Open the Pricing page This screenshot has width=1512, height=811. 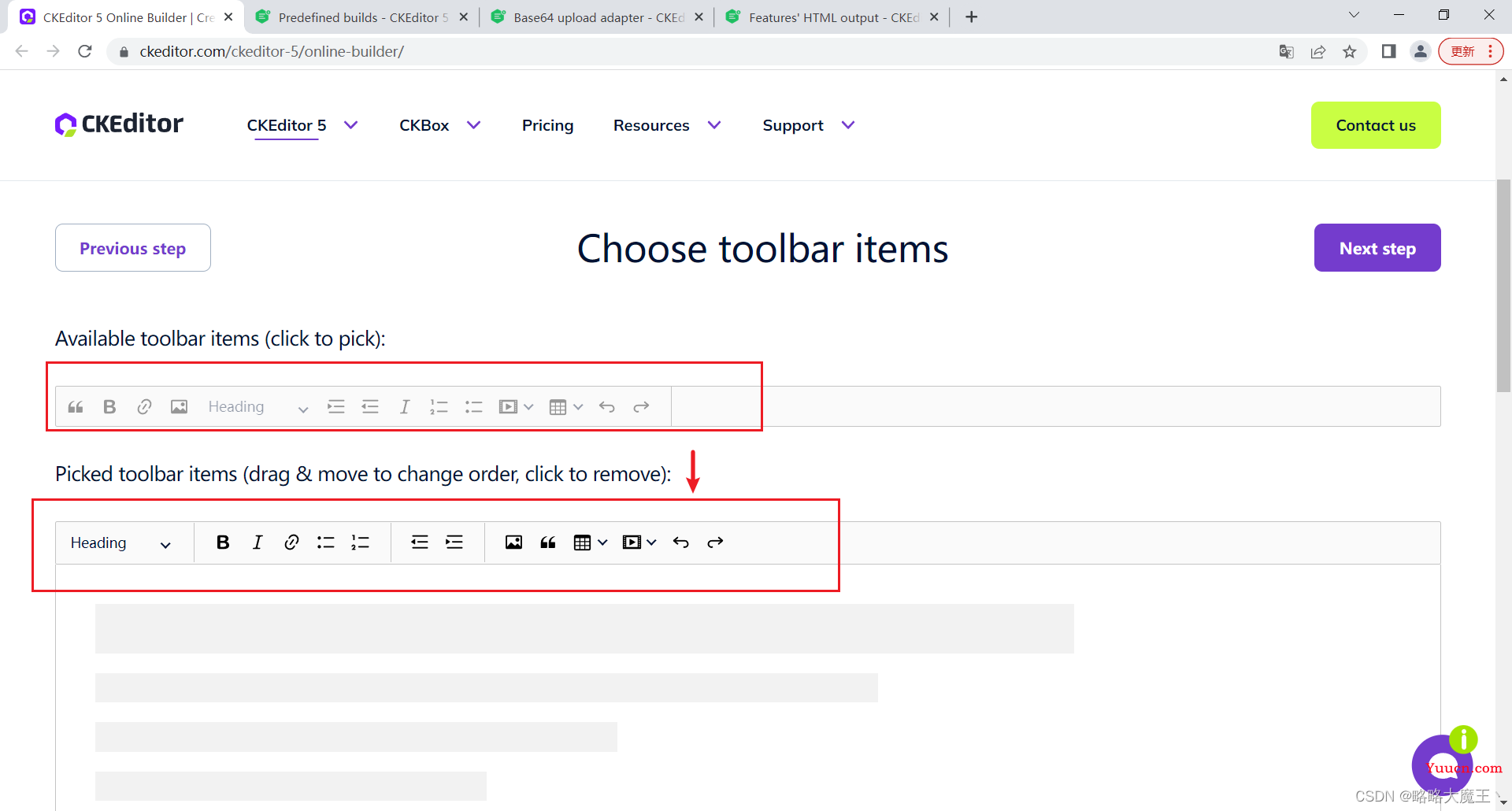(x=547, y=125)
